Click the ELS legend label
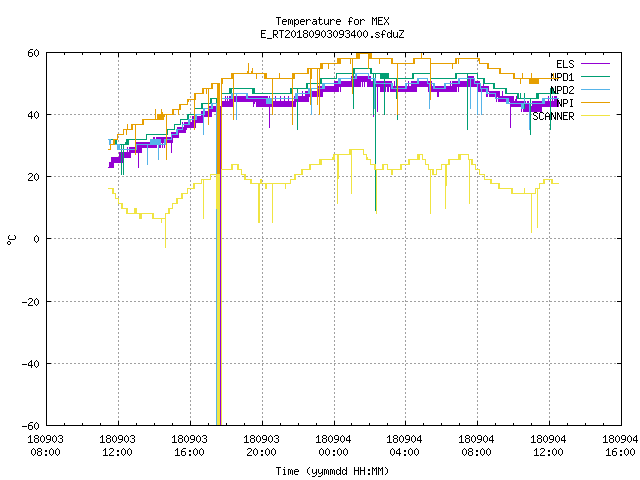Viewport: 640px width, 480px height. [565, 64]
